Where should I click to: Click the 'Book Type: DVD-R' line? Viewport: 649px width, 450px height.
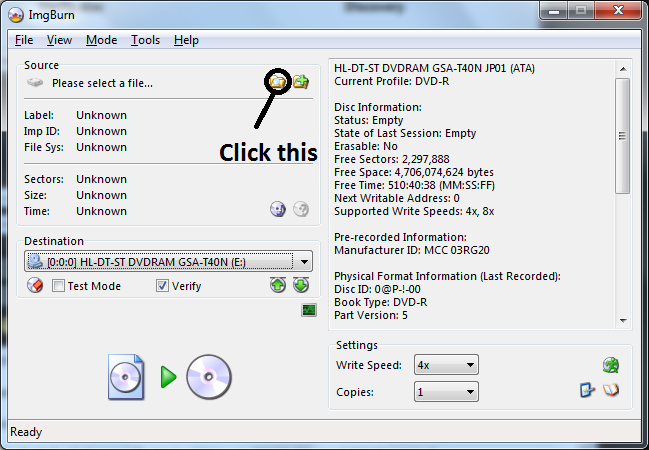[380, 302]
